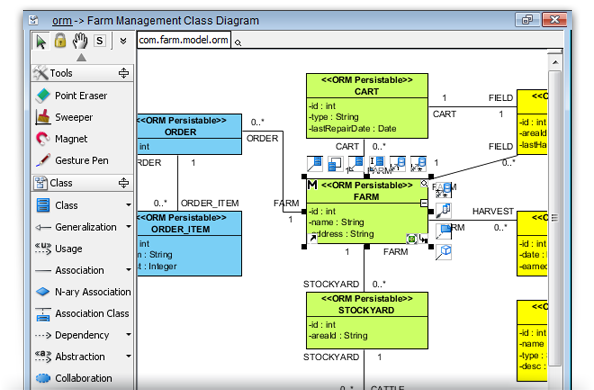Select the Association Class tool
The image size is (594, 390).
tap(82, 313)
